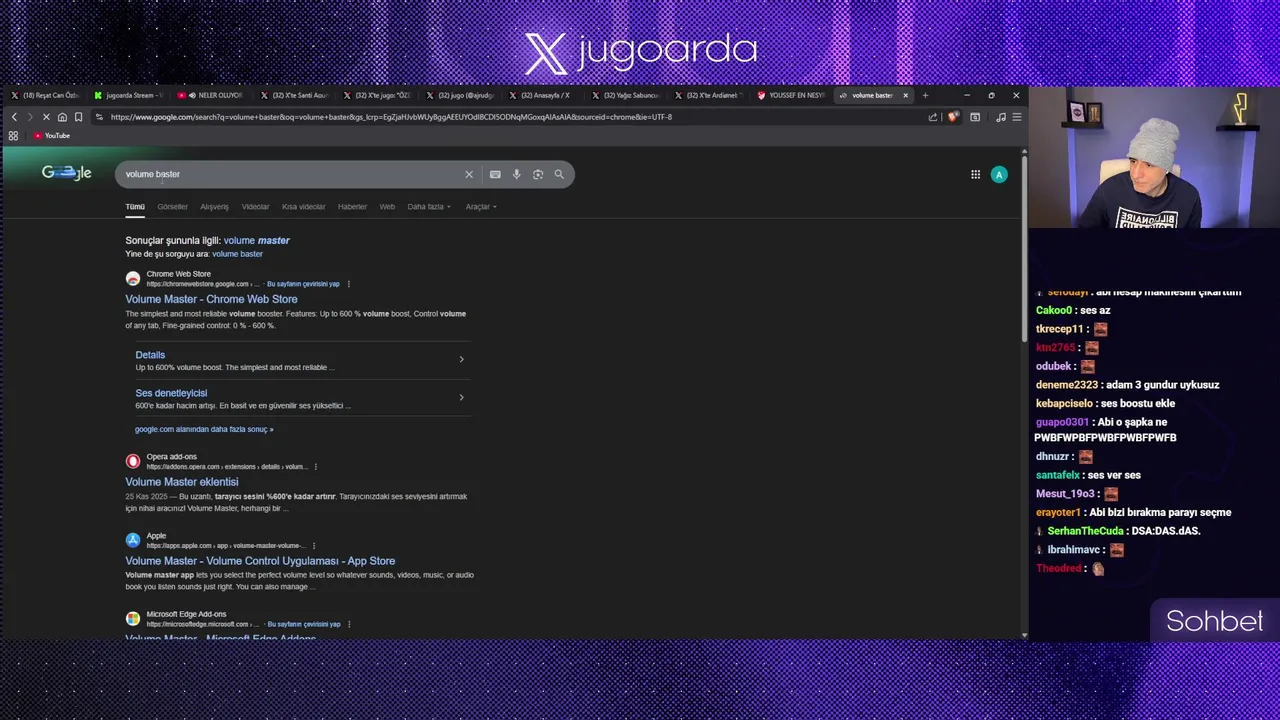
Task: Toggle the sidebar panel icon in the toolbar
Action: pos(975,117)
